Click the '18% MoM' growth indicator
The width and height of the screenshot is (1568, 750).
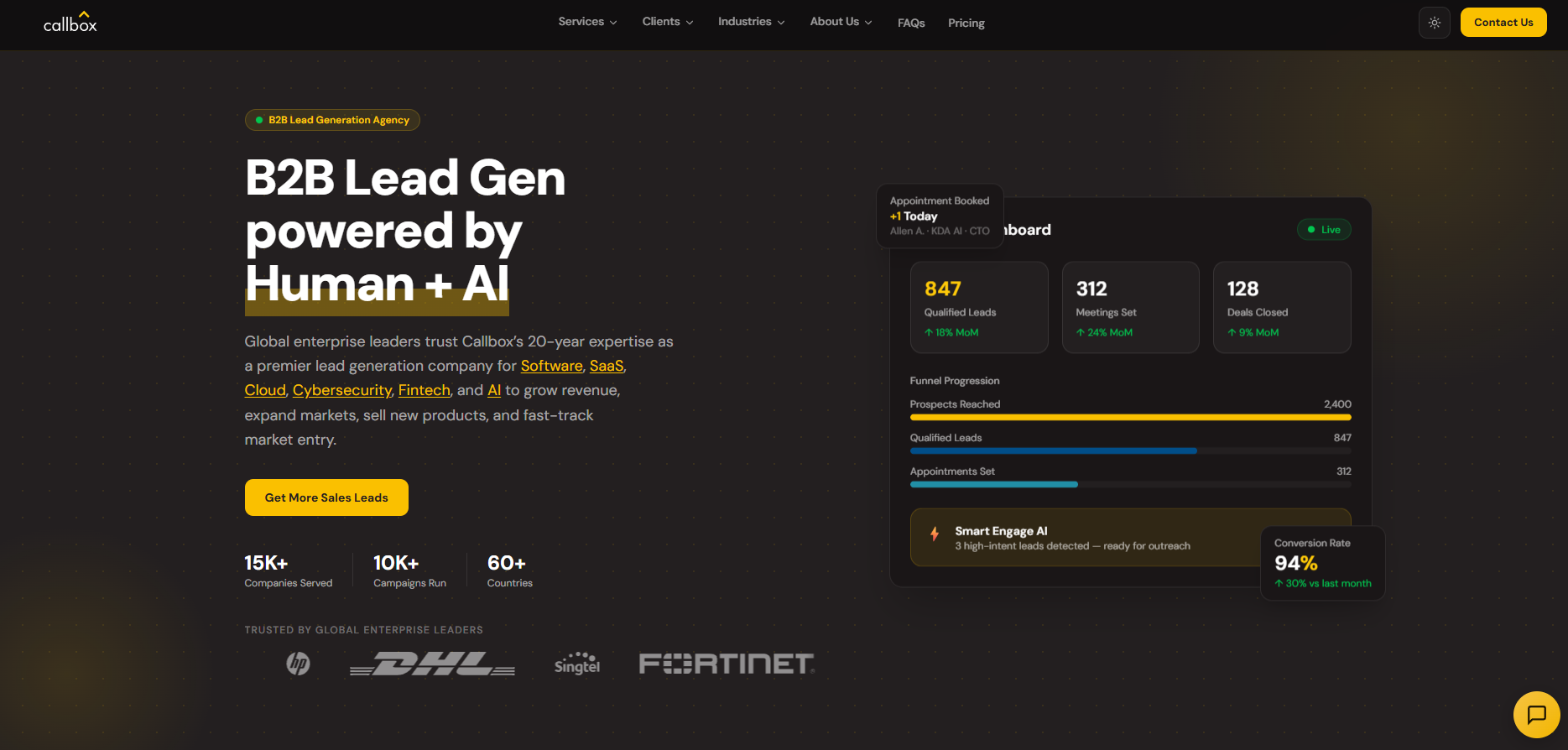click(951, 333)
